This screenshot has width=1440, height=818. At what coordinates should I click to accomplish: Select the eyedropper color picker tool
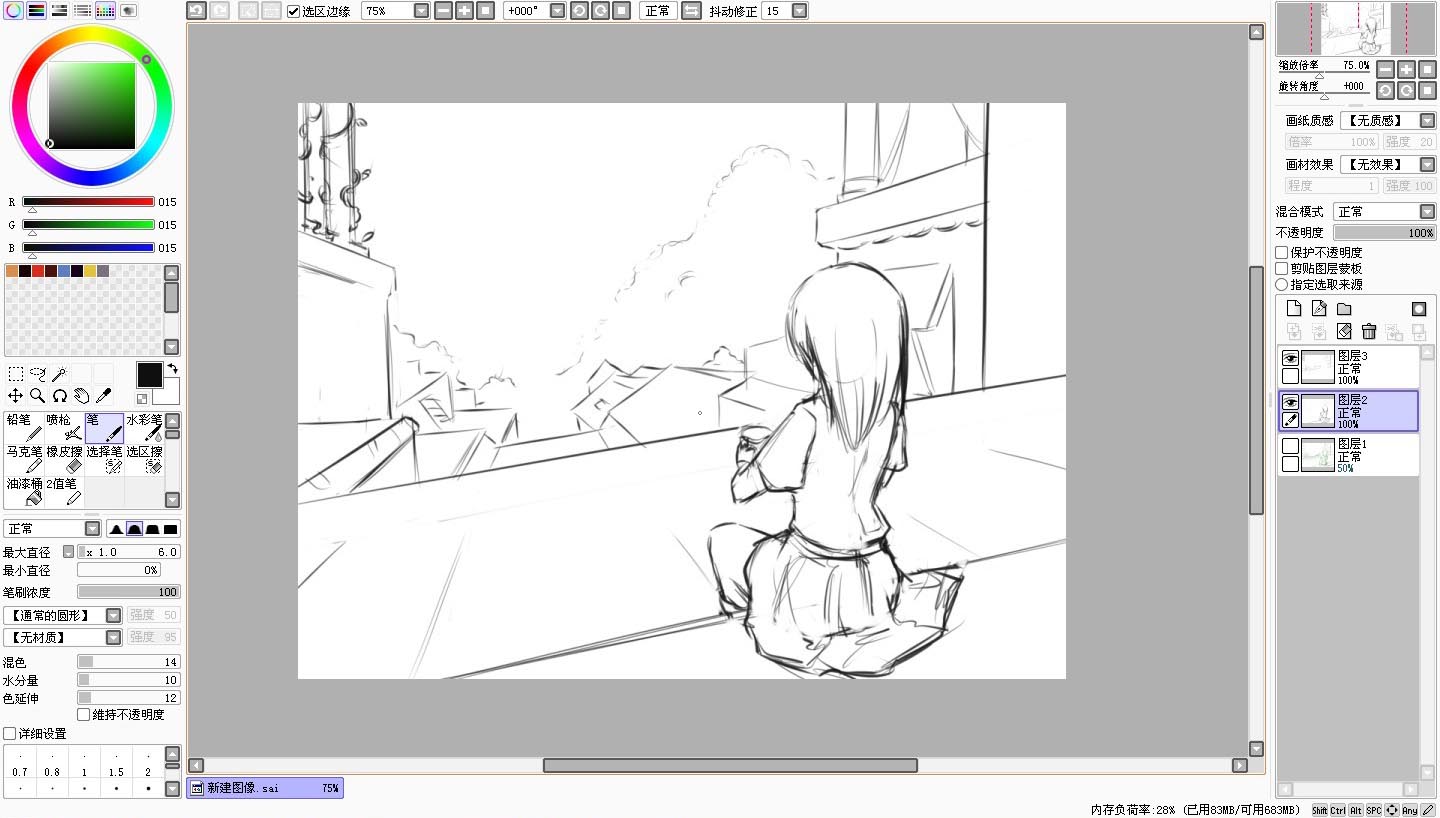point(103,396)
